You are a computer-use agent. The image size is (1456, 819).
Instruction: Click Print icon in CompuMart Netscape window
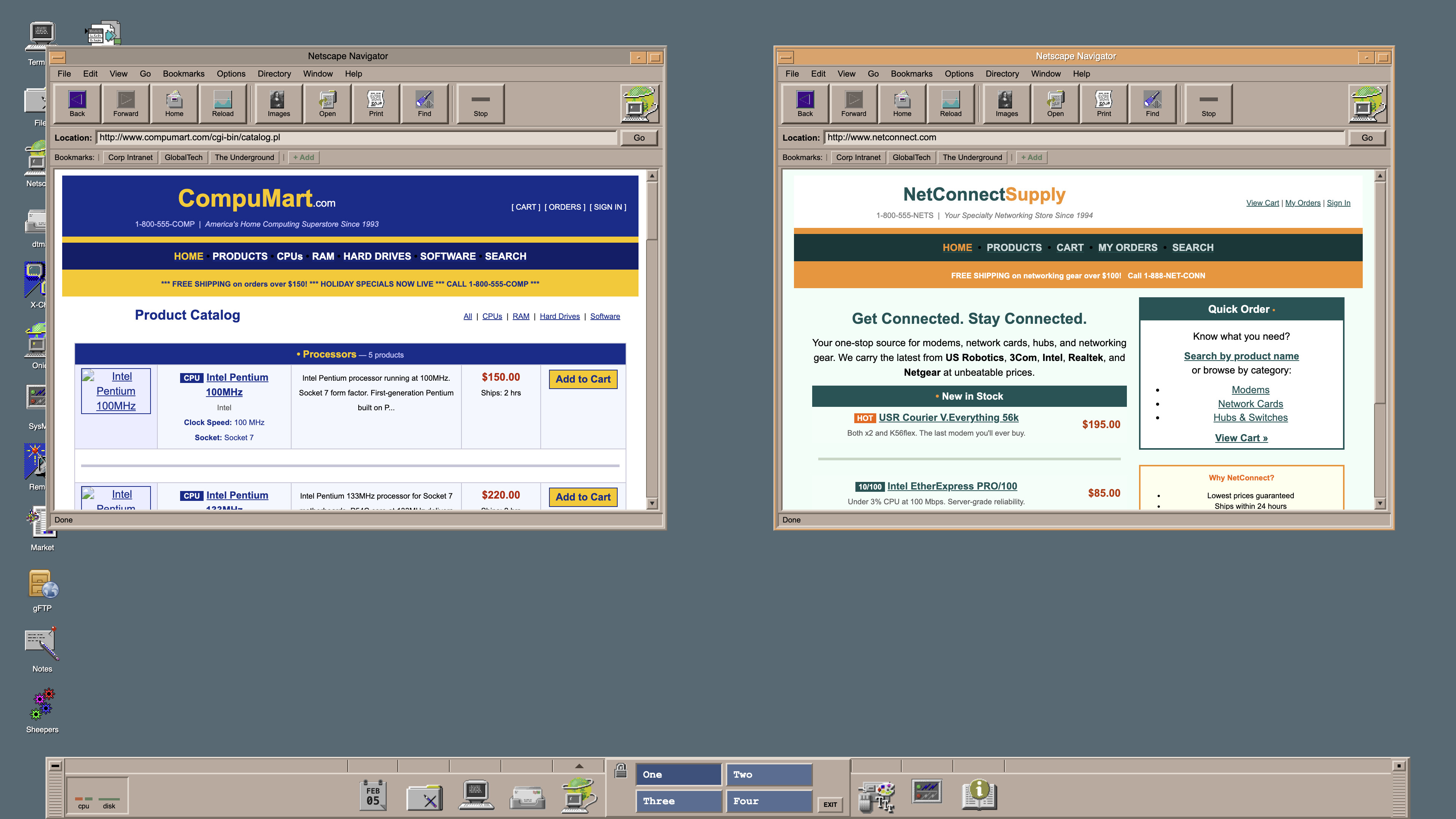click(376, 104)
